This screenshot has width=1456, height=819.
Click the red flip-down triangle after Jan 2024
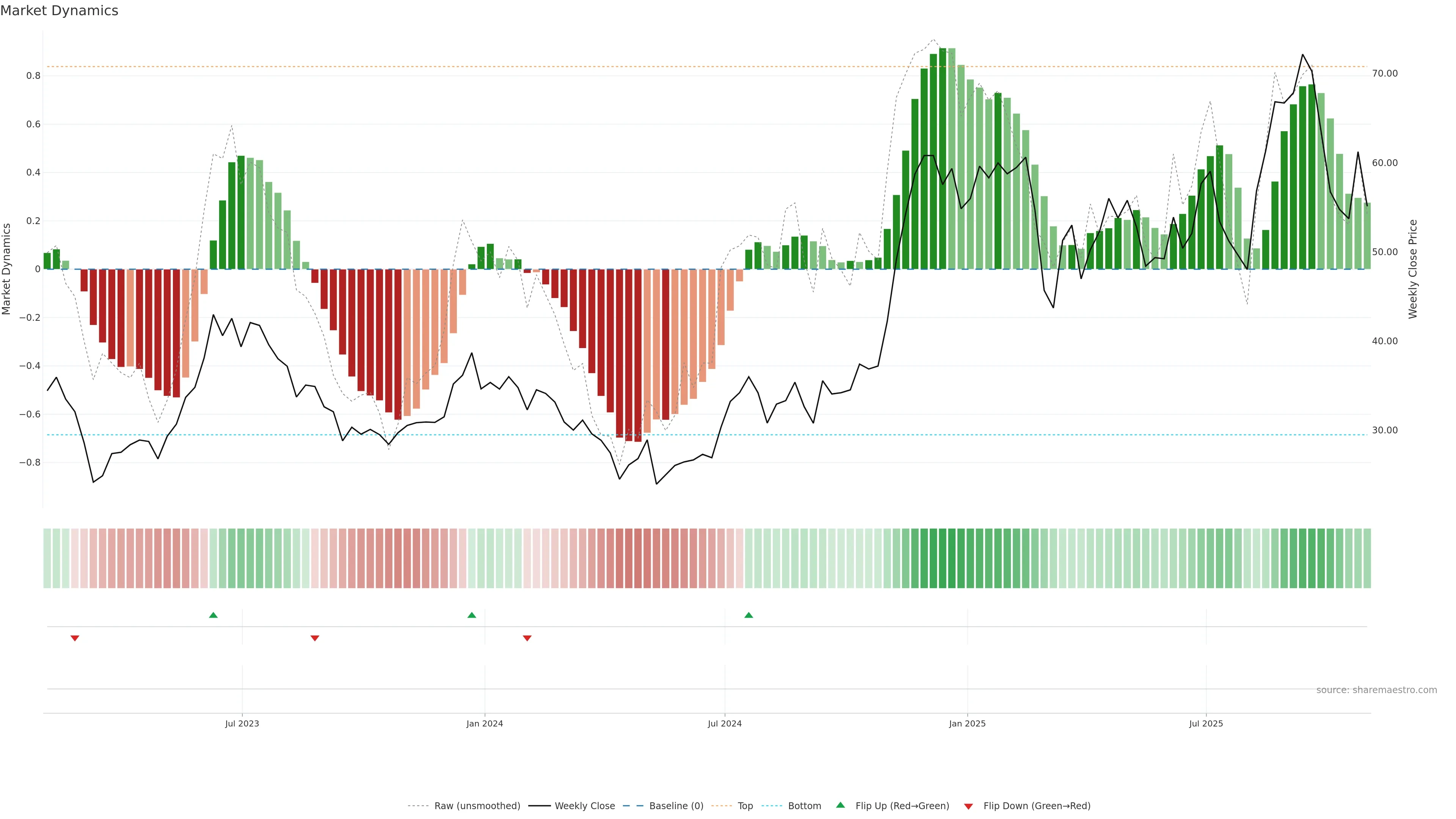[527, 638]
